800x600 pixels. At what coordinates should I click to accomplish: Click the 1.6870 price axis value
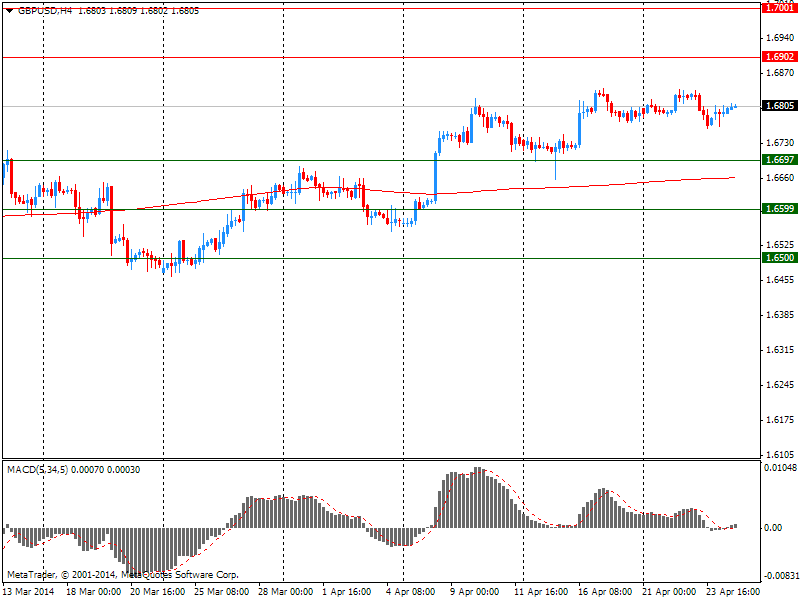780,73
